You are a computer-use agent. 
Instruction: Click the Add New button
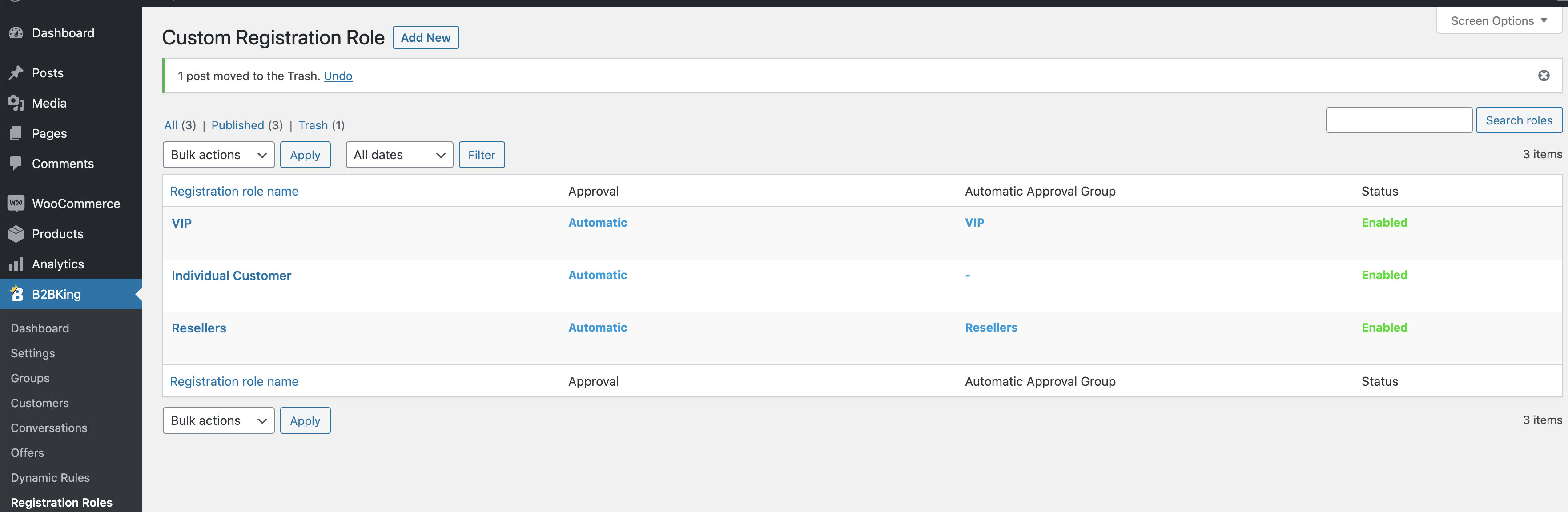tap(425, 38)
